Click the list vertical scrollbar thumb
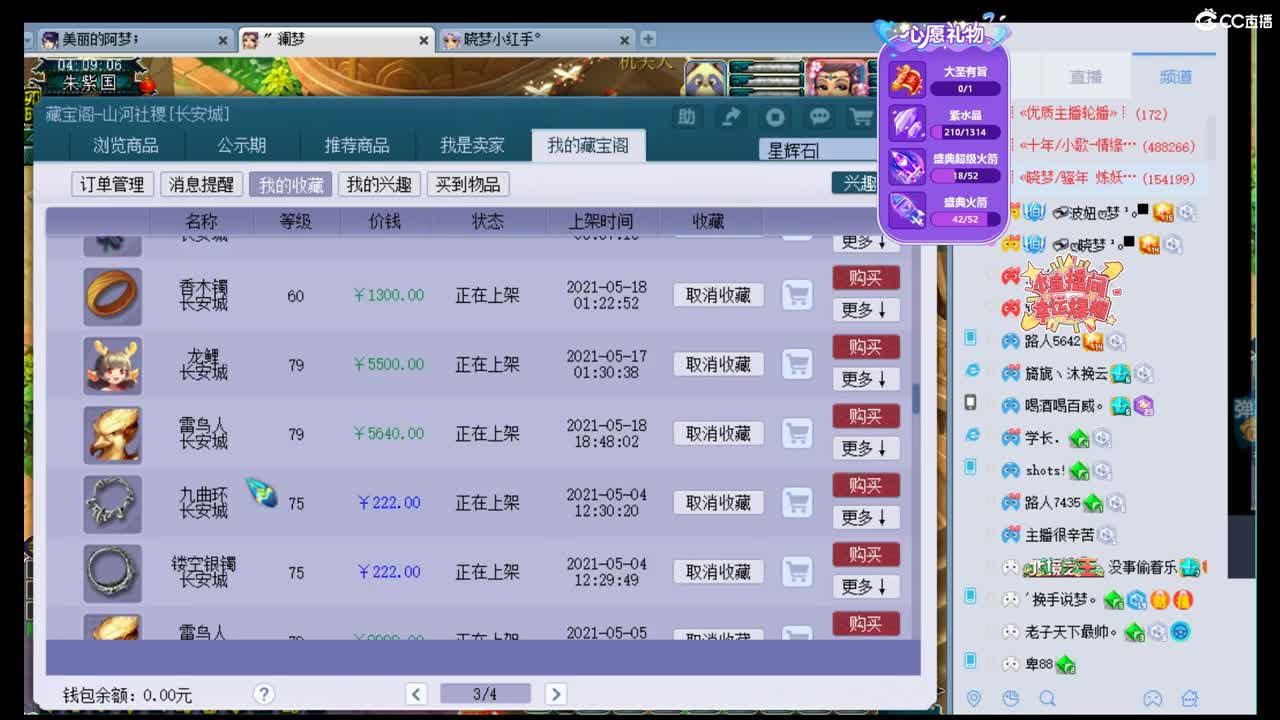The image size is (1280, 720). pyautogui.click(x=917, y=397)
